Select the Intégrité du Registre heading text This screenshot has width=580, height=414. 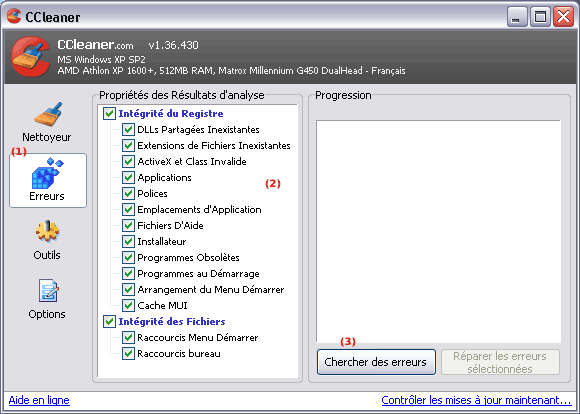[171, 114]
